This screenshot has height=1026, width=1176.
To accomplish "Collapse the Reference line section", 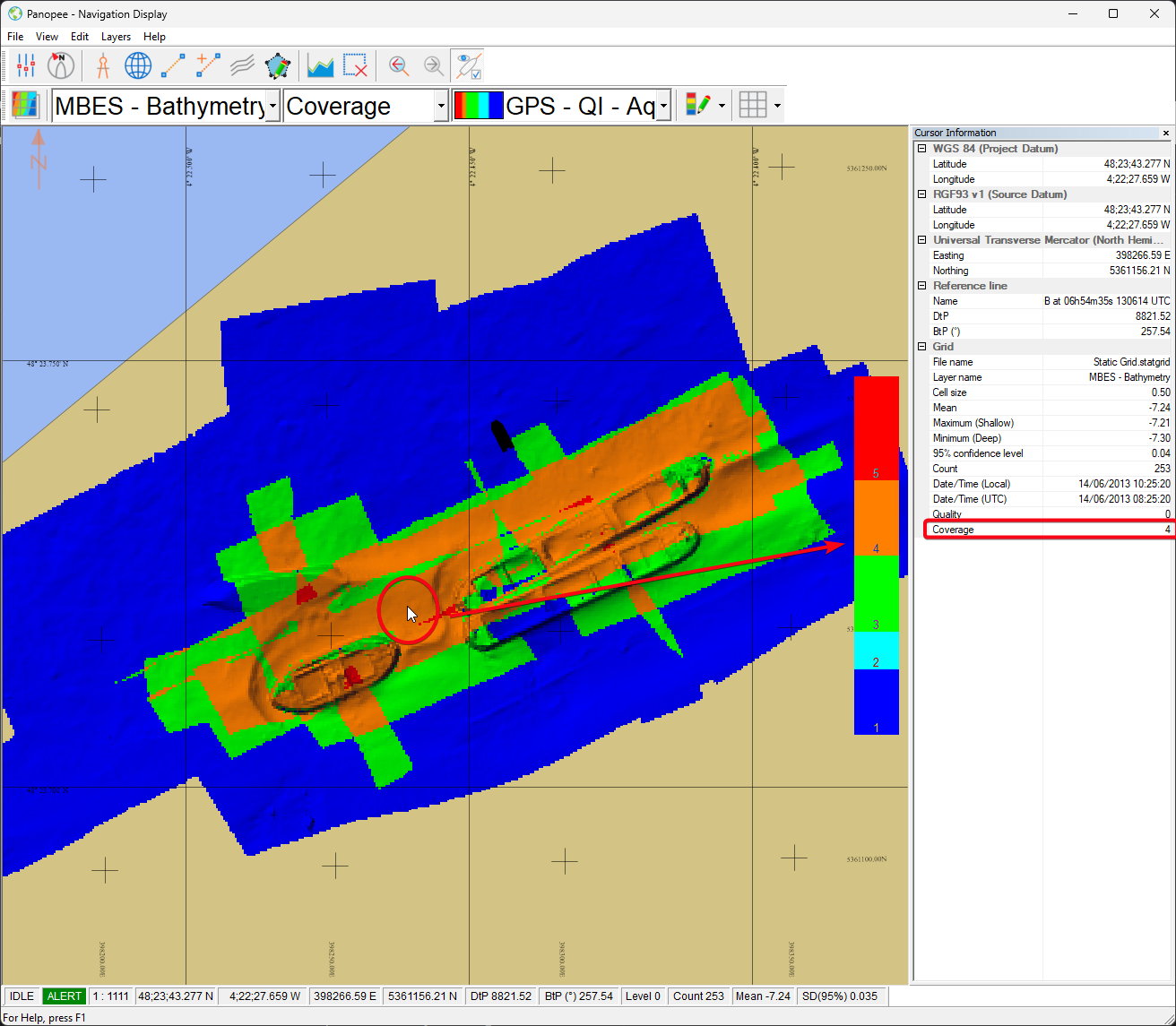I will [x=921, y=286].
